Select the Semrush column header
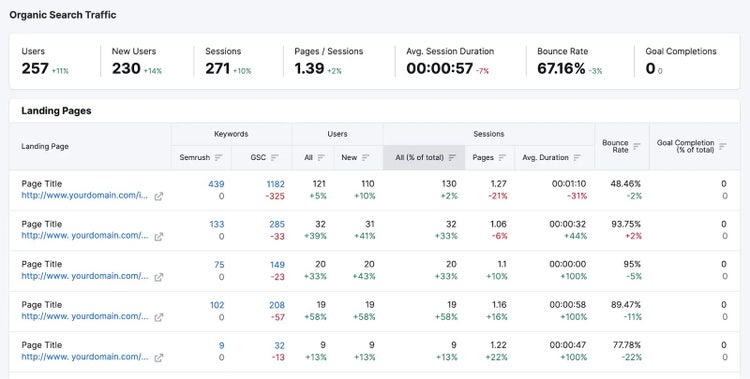This screenshot has width=750, height=379. point(201,157)
